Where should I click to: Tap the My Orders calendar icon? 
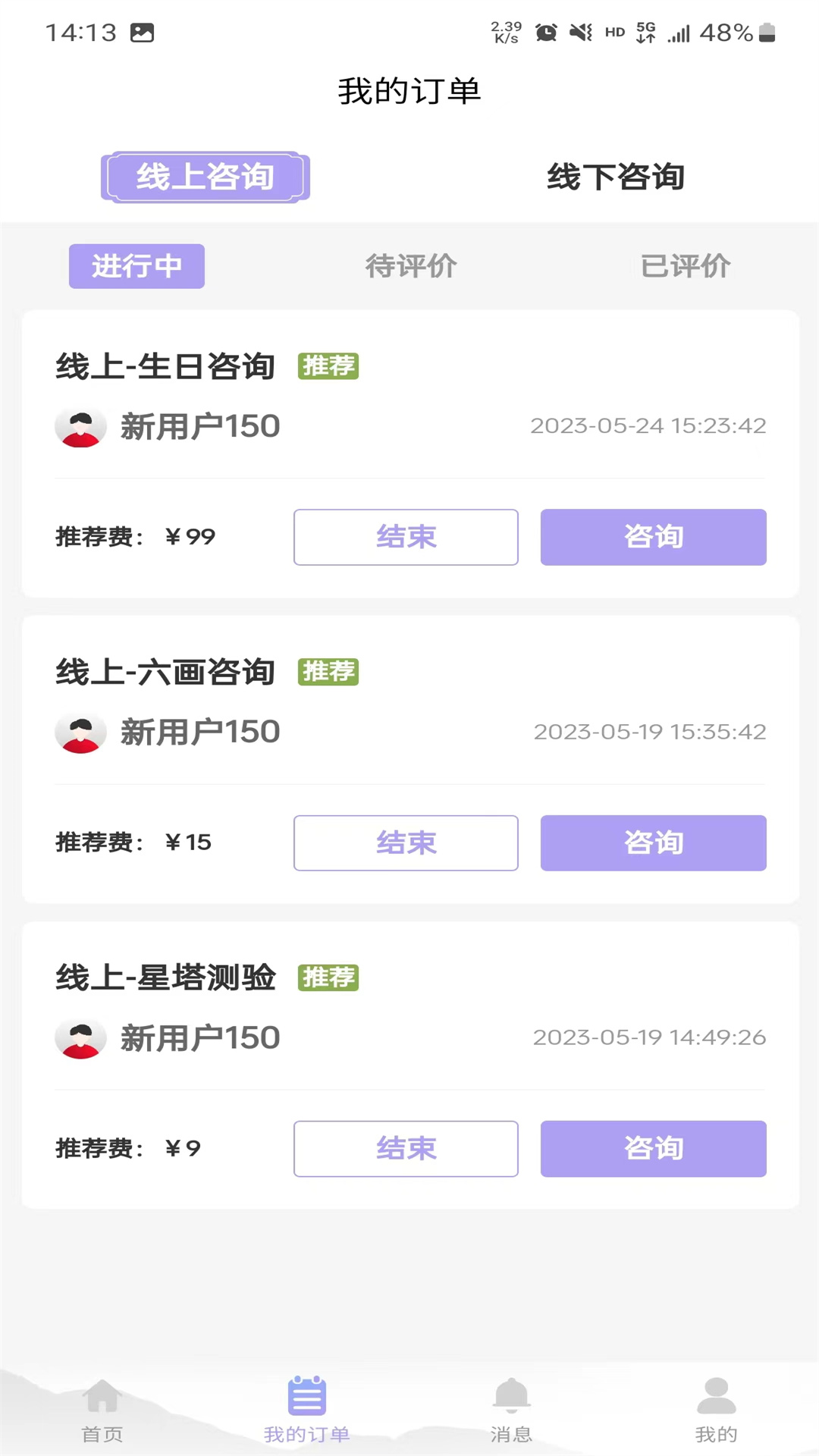[x=306, y=1397]
